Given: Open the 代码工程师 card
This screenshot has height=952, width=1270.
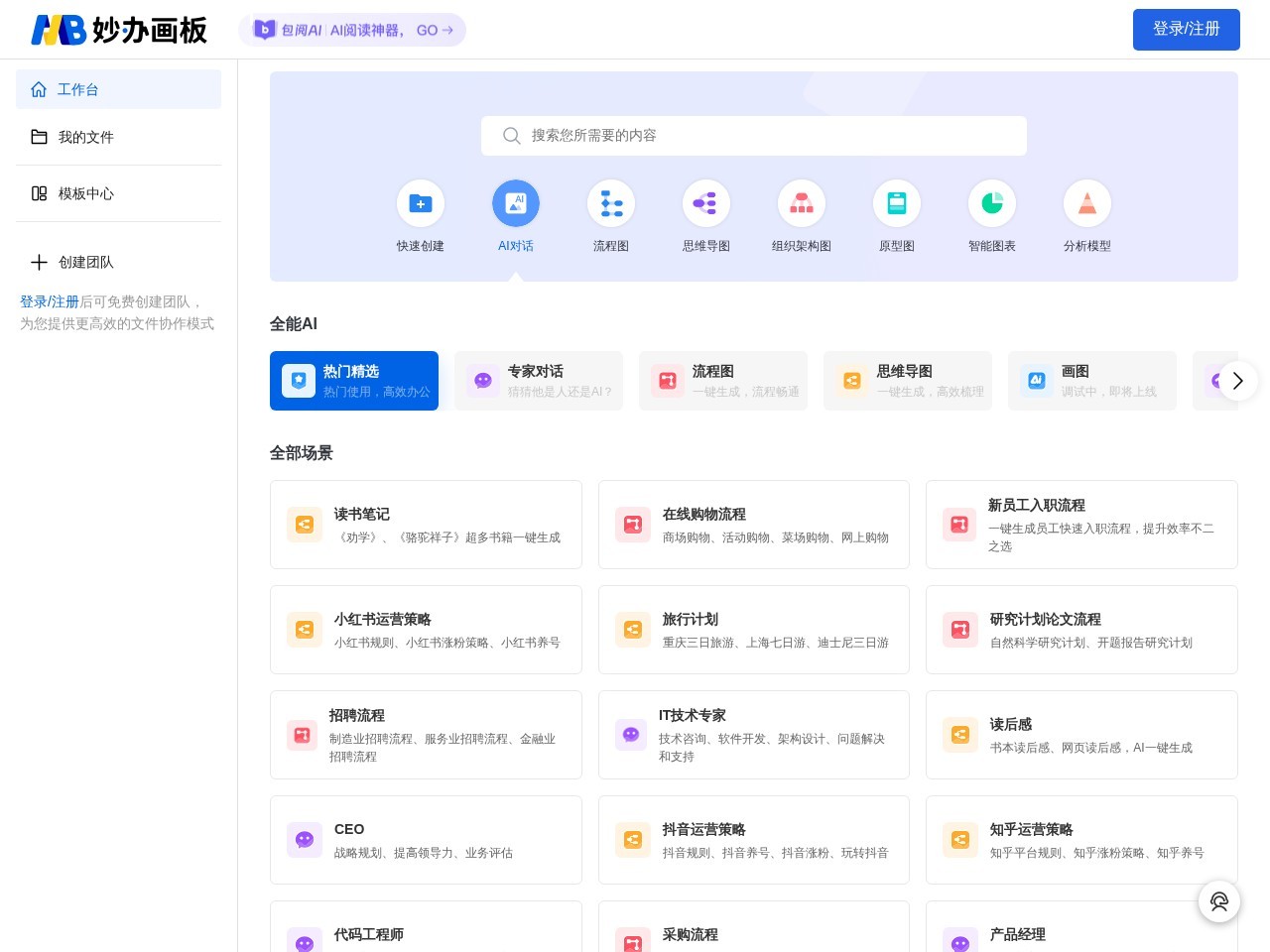Looking at the screenshot, I should [426, 926].
